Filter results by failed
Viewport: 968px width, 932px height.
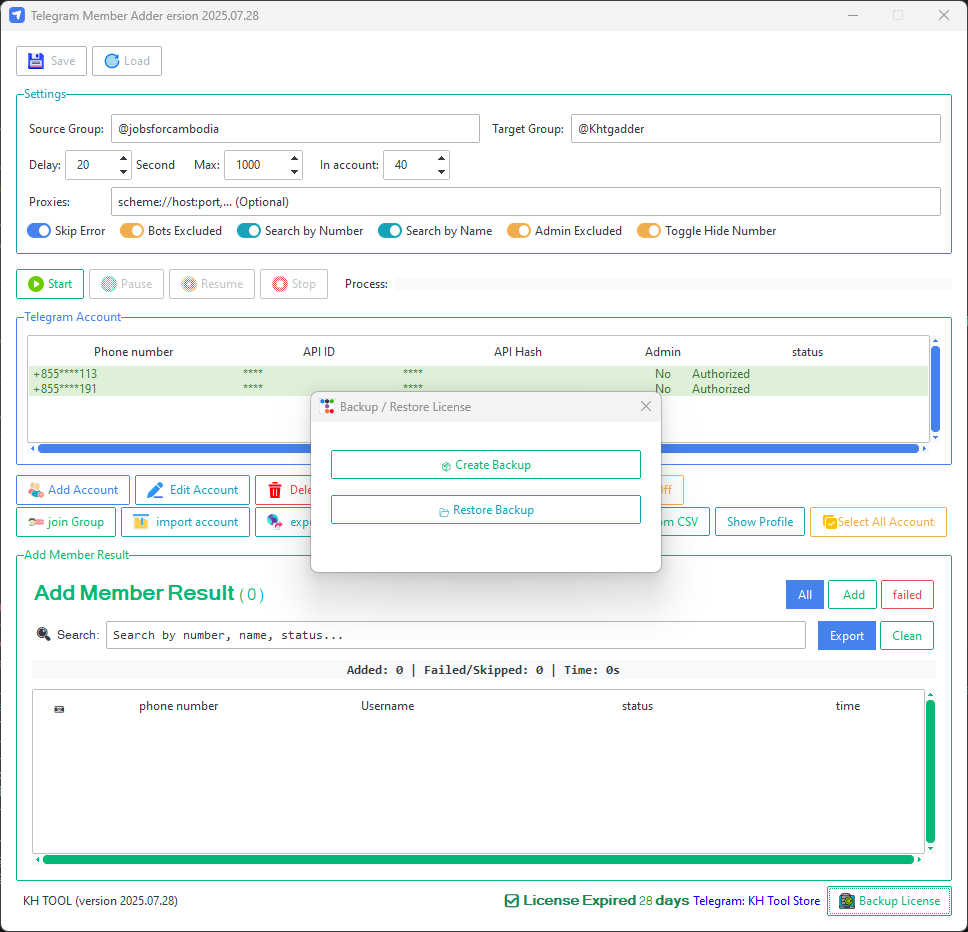click(x=907, y=595)
